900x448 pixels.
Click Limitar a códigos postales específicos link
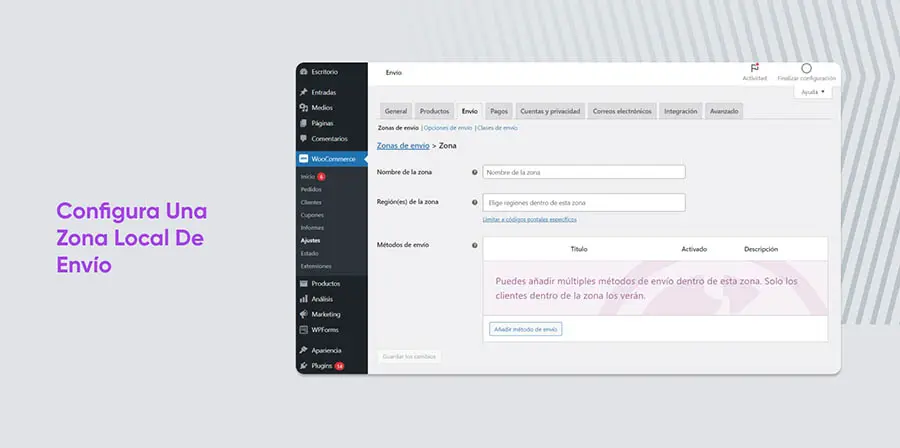coord(530,219)
